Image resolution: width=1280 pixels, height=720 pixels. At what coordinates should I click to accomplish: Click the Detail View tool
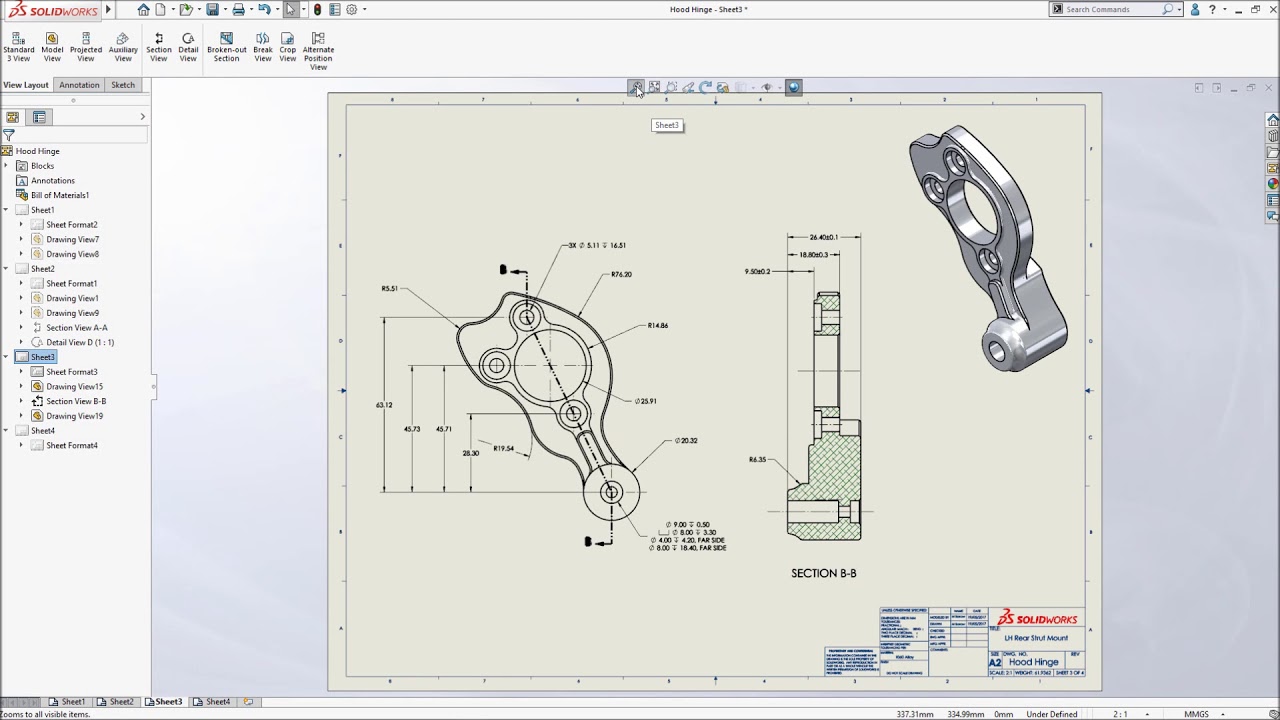(x=188, y=46)
